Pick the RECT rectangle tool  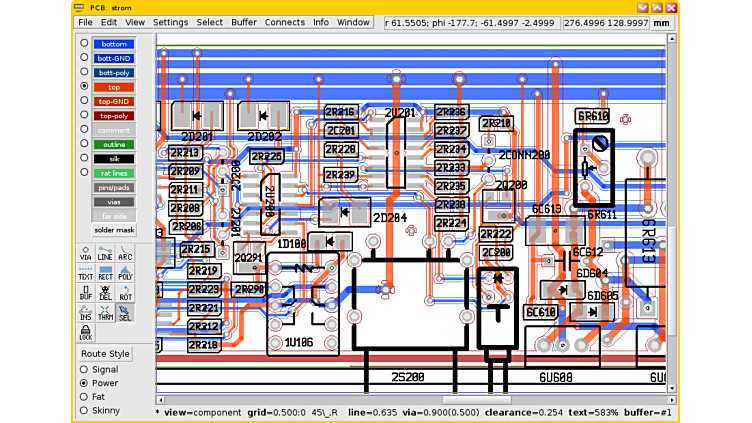[105, 273]
